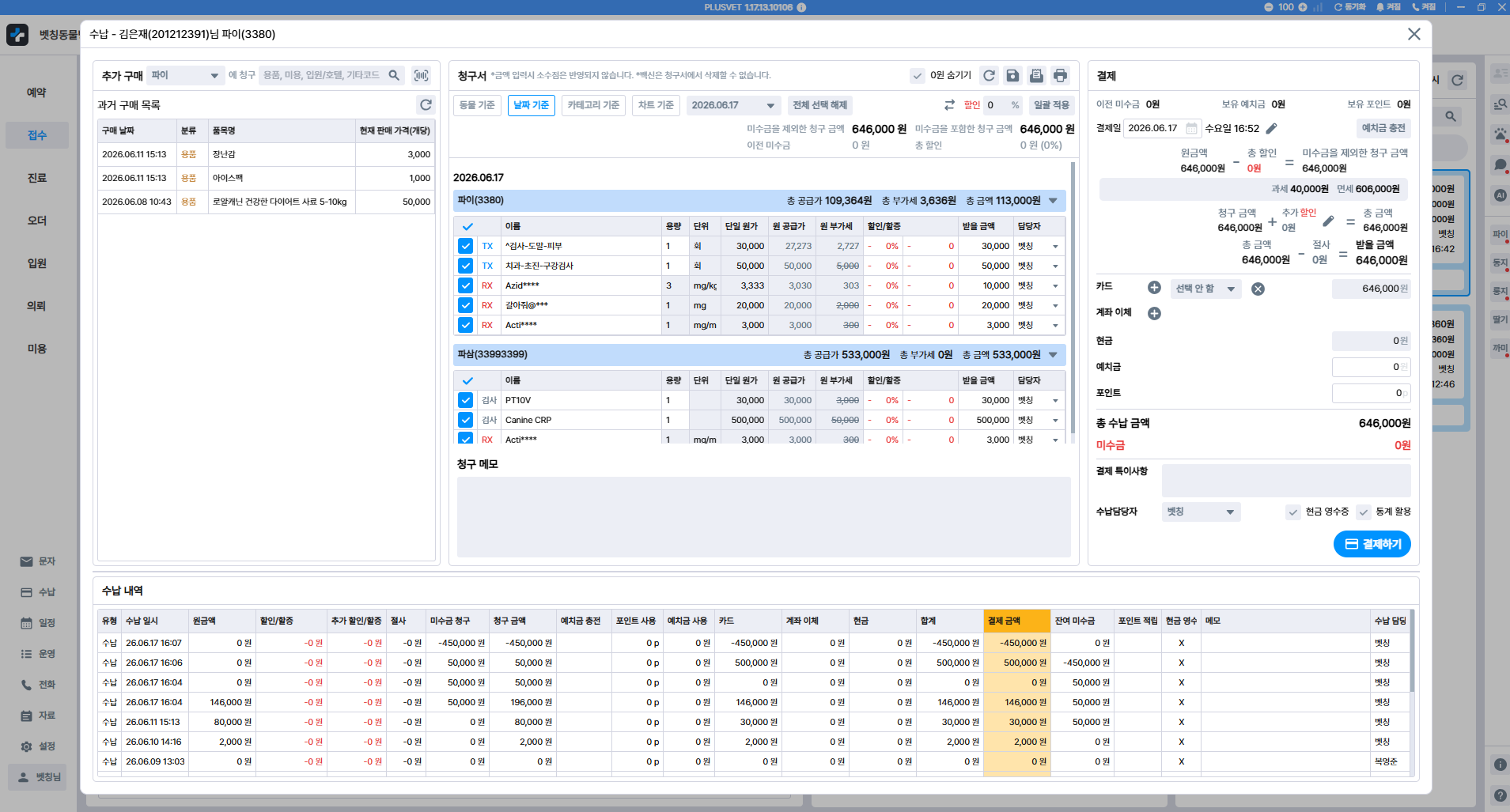Image resolution: width=1510 pixels, height=812 pixels.
Task: Click the 결제 특이사항 input field
Action: [1286, 480]
